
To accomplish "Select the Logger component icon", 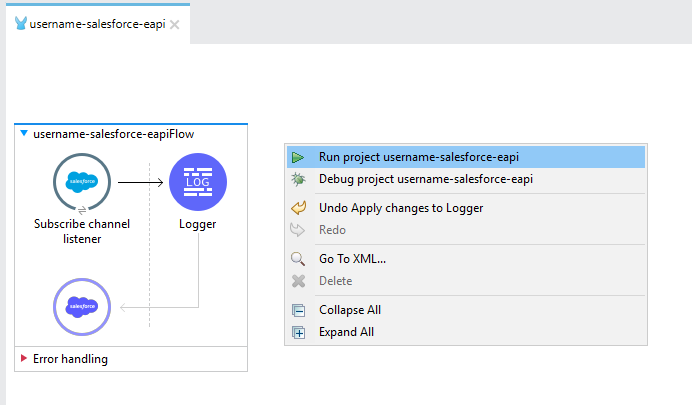I will 198,181.
